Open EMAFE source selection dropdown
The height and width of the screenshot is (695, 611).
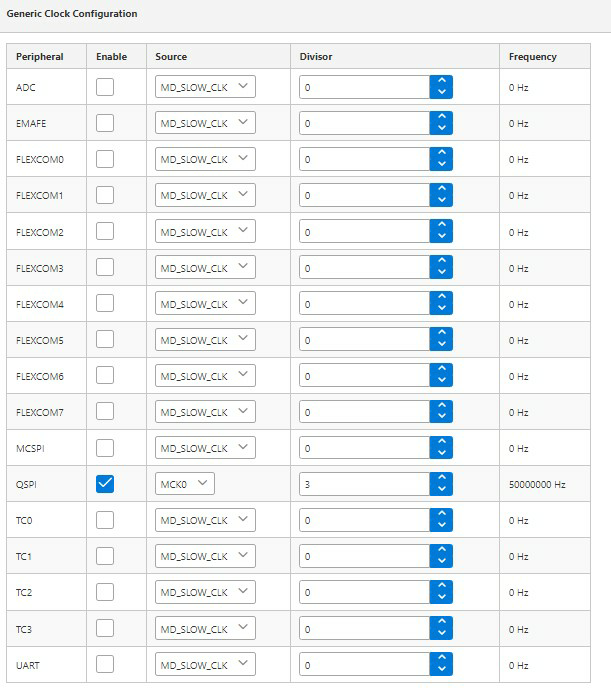click(205, 123)
